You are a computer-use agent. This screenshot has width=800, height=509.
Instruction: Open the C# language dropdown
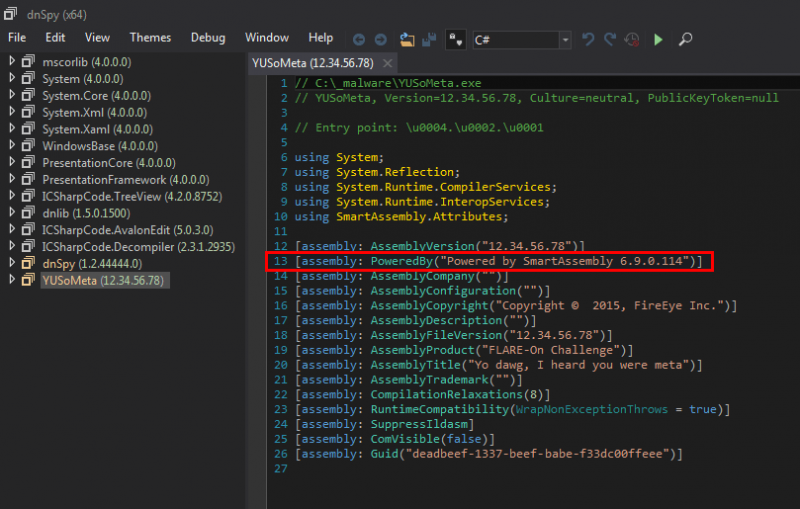(x=565, y=40)
